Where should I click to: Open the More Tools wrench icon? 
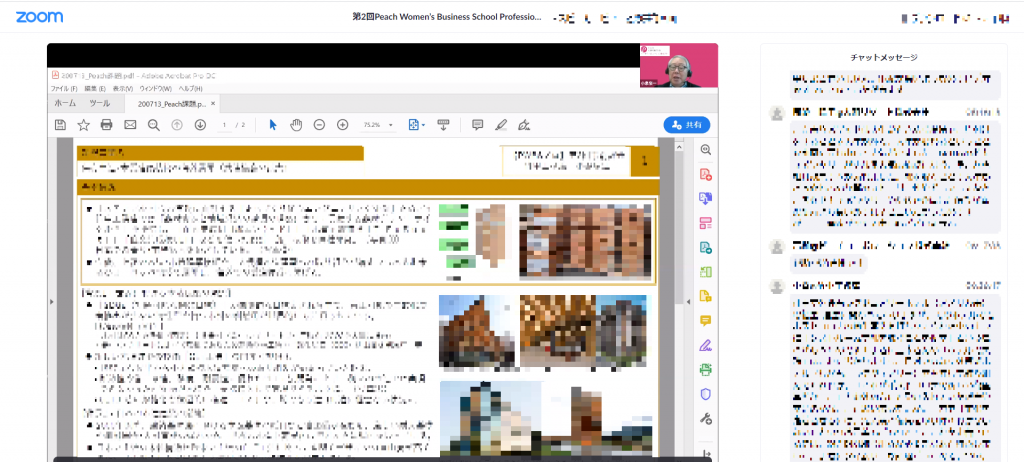click(705, 418)
